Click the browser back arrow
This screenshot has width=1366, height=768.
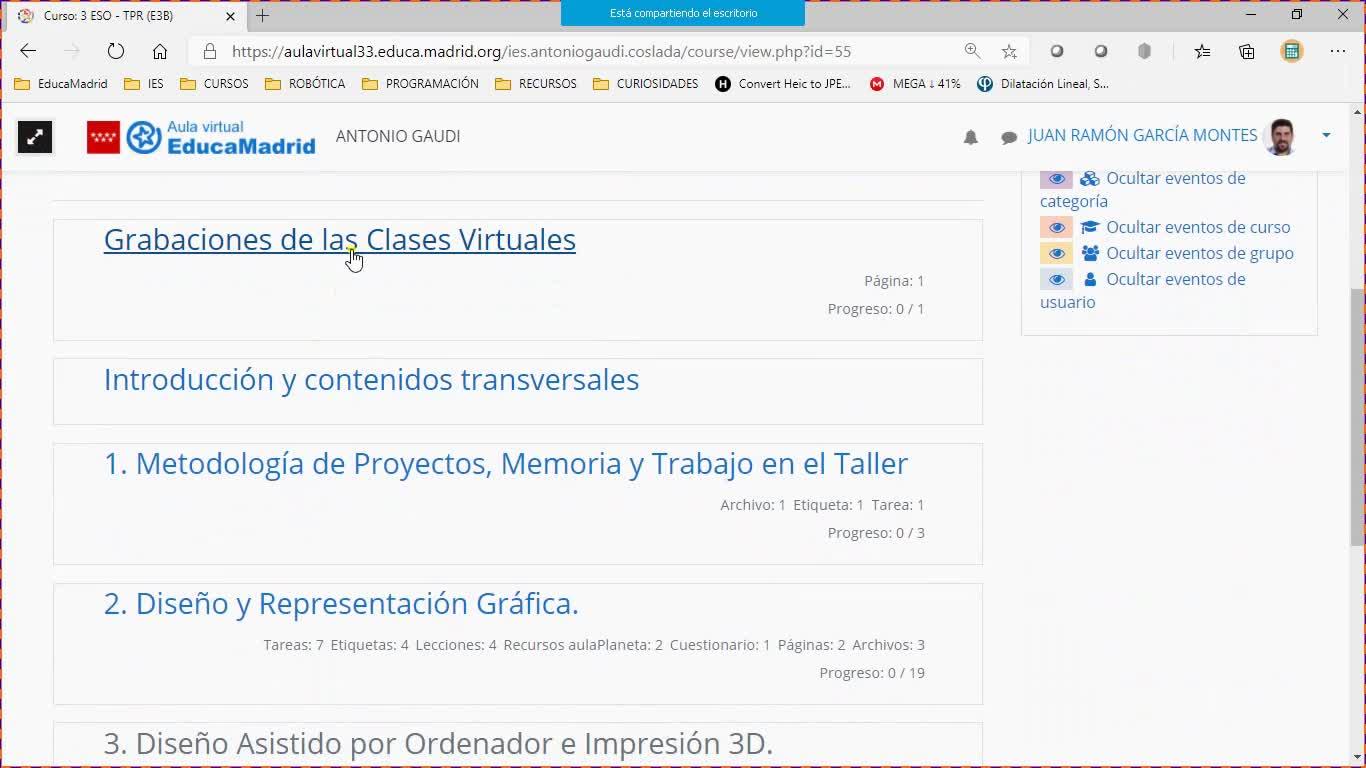pos(28,51)
